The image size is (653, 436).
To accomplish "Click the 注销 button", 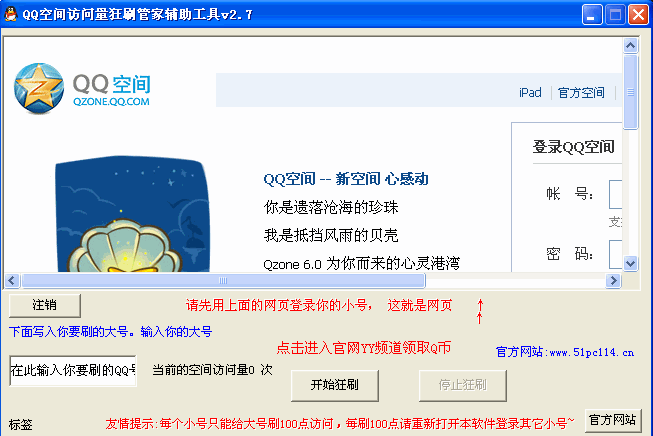I will (x=45, y=305).
